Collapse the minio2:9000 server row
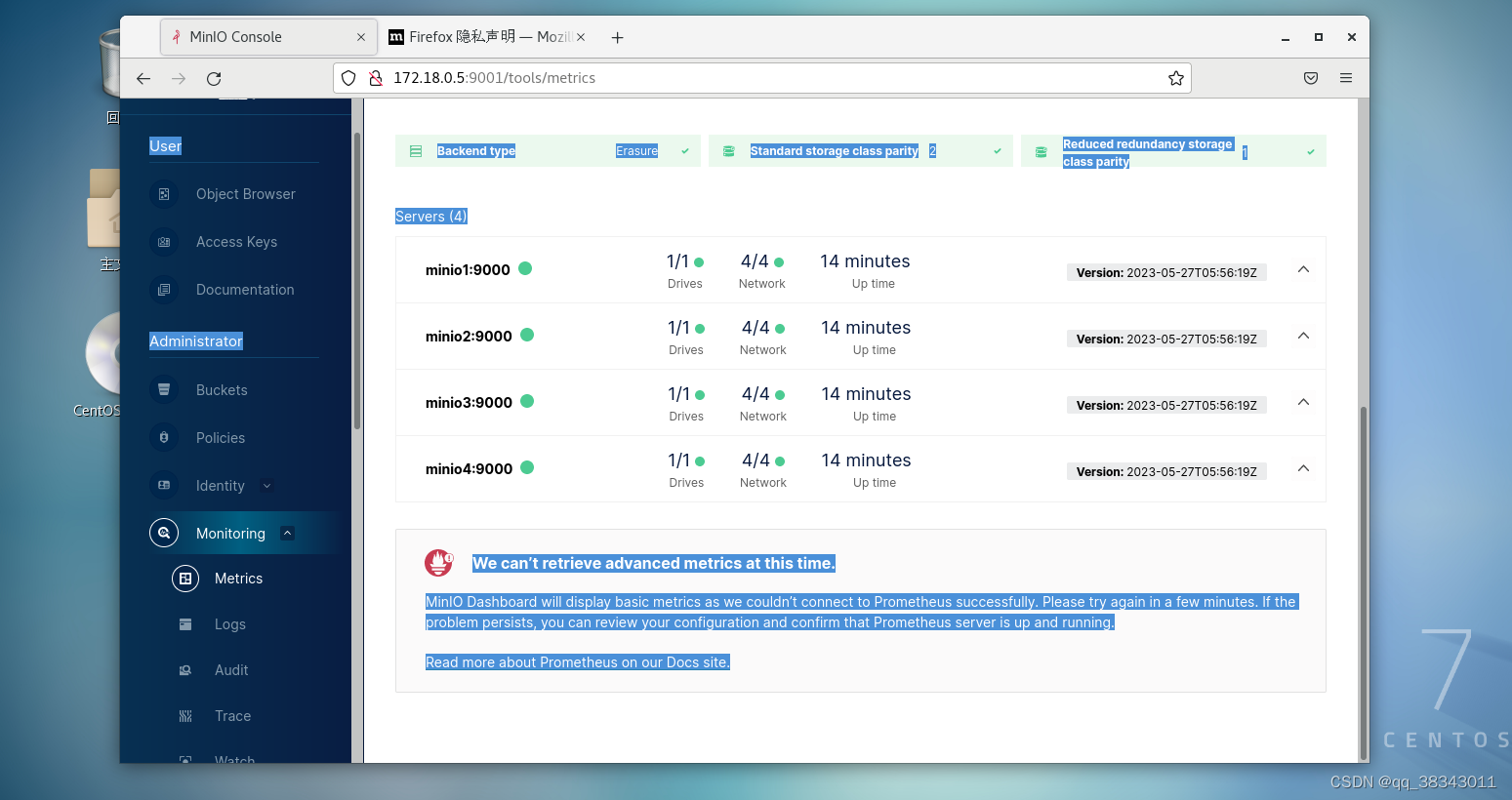The image size is (1512, 800). (1303, 336)
